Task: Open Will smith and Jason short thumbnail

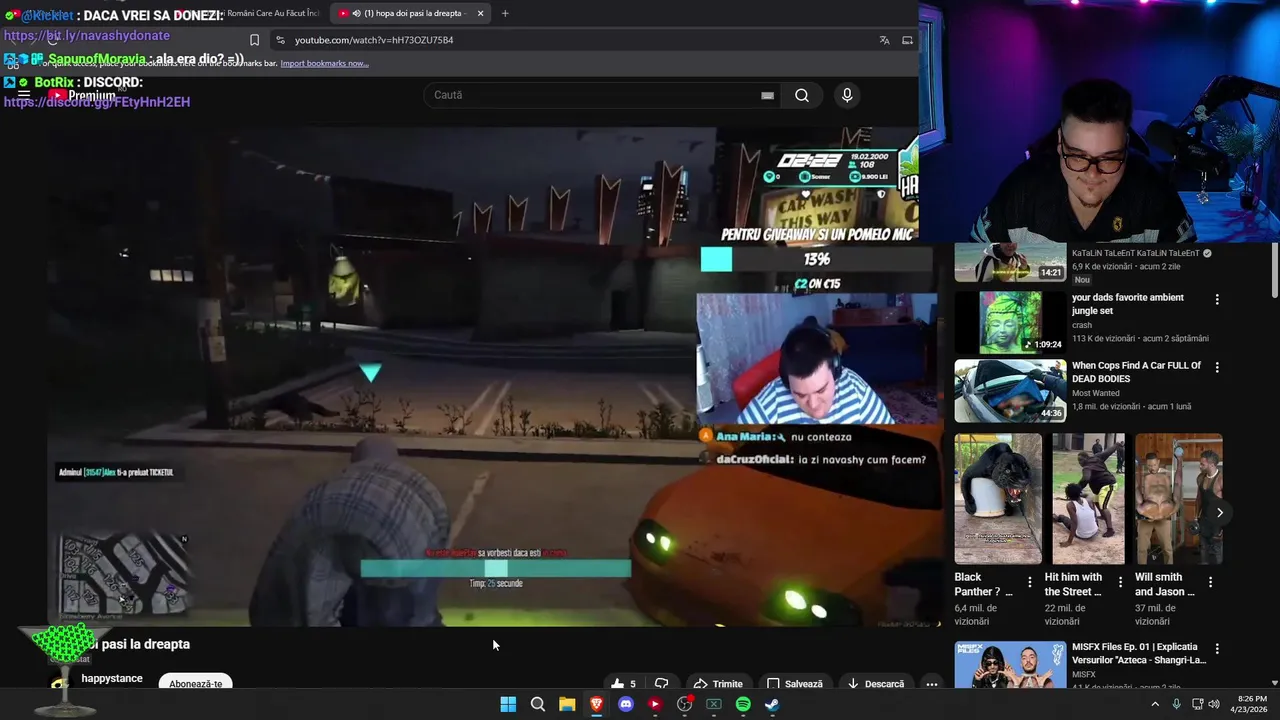Action: point(1178,499)
